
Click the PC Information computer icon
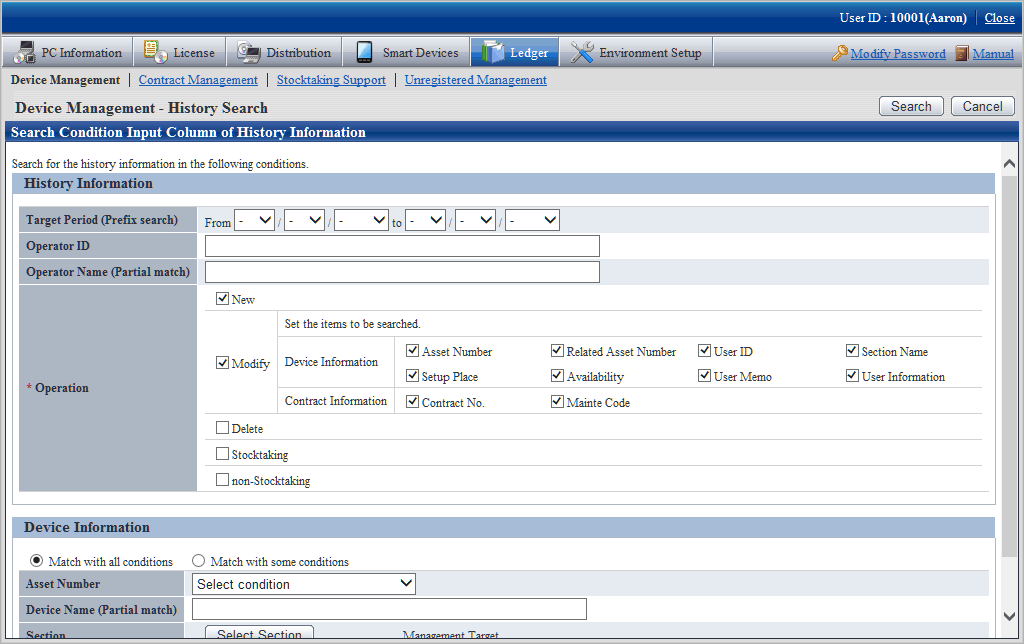click(25, 52)
